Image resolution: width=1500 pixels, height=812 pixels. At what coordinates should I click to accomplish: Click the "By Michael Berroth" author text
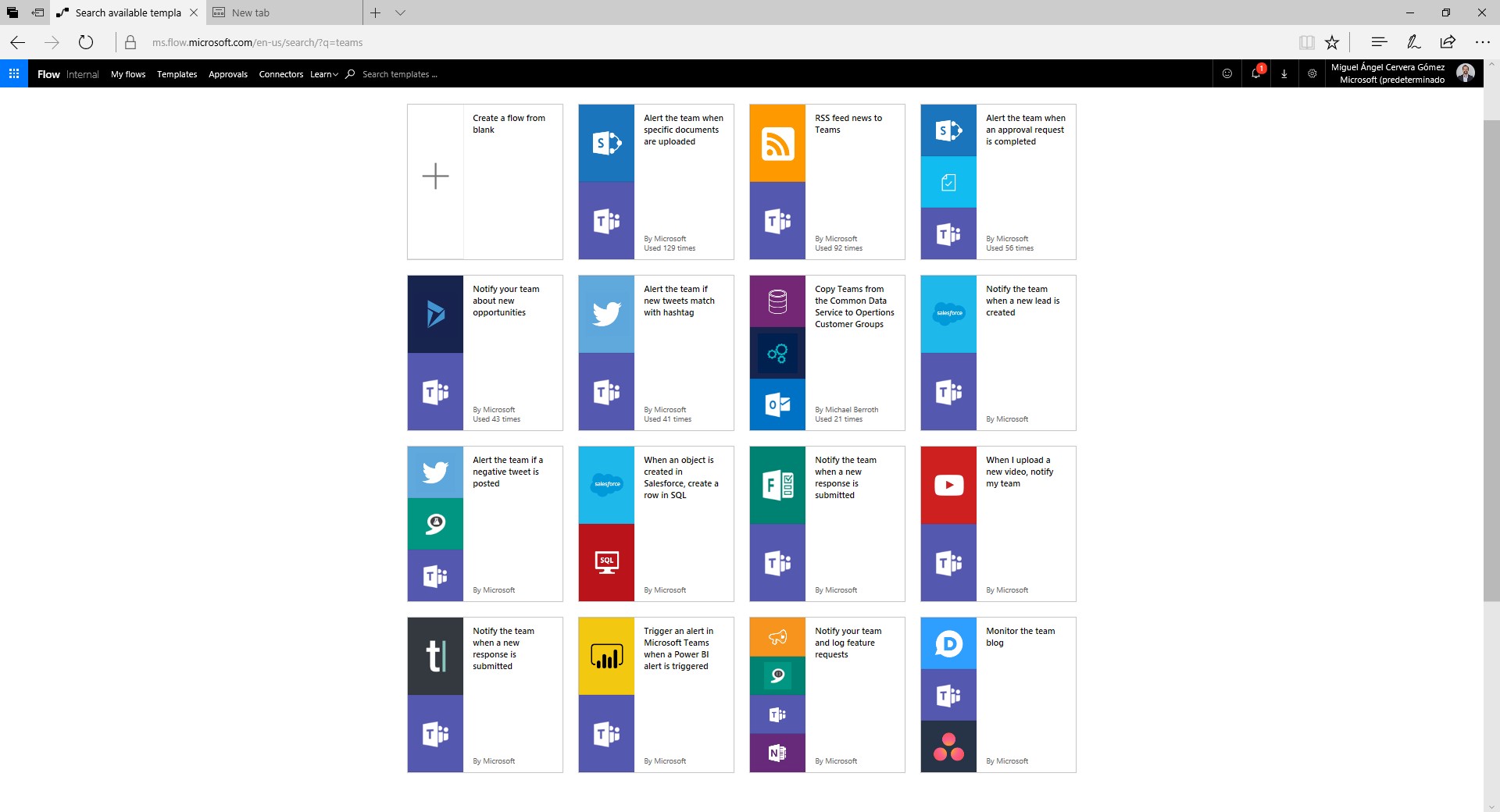point(846,410)
